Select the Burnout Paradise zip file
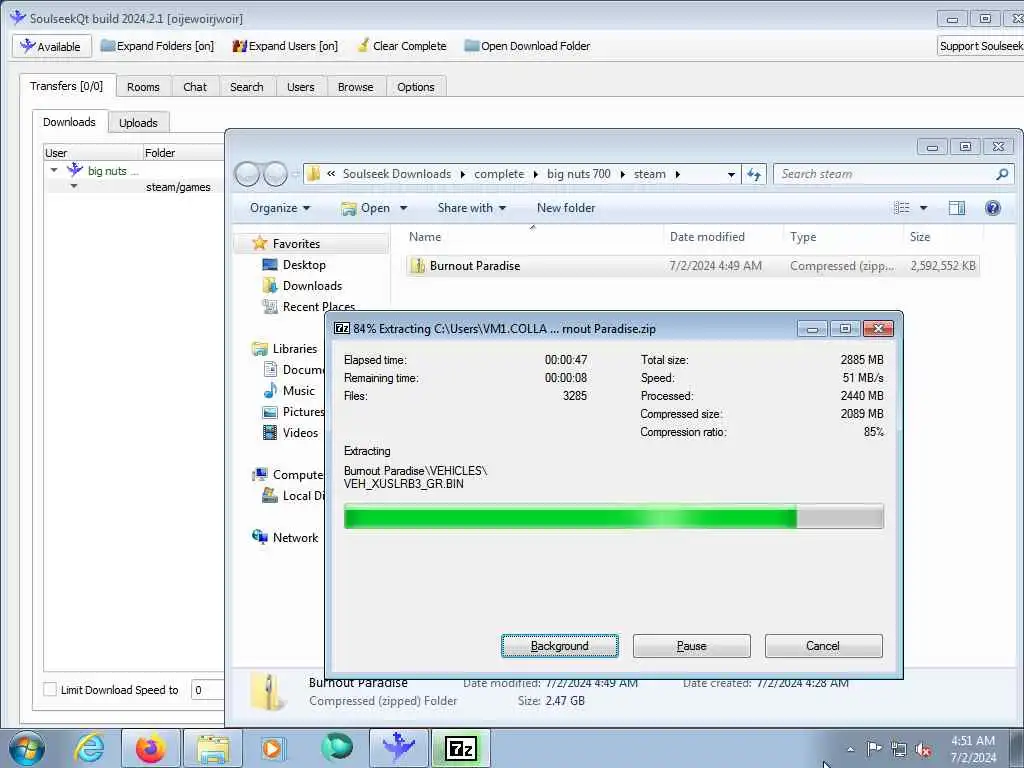This screenshot has height=768, width=1024. click(692, 266)
